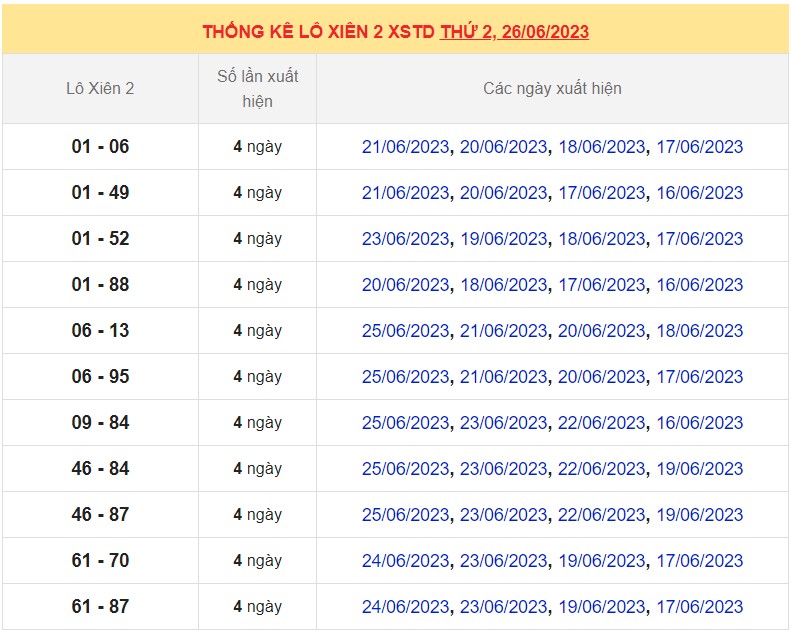Open 16/06/2023 in the 09 - 84 row

coord(699,423)
